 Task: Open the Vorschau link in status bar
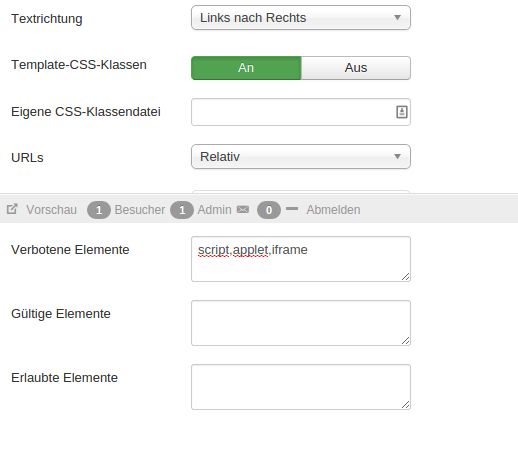pos(51,210)
